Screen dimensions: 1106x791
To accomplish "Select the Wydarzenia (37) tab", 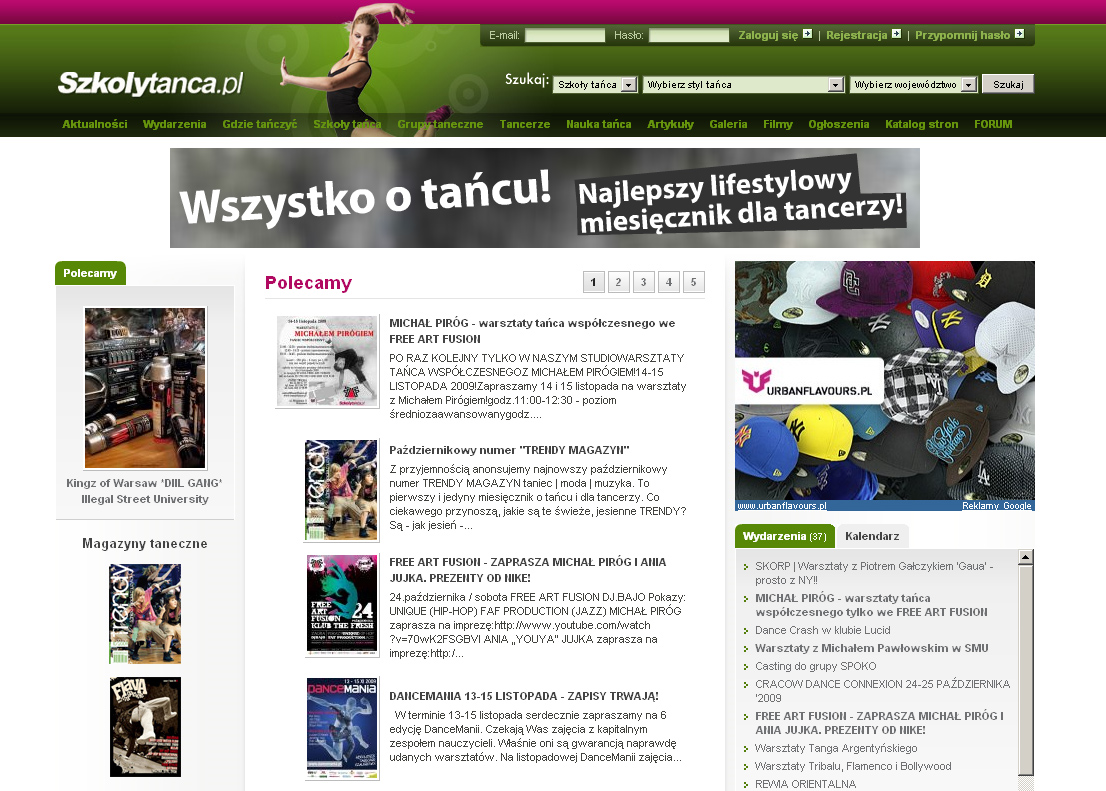I will point(784,536).
